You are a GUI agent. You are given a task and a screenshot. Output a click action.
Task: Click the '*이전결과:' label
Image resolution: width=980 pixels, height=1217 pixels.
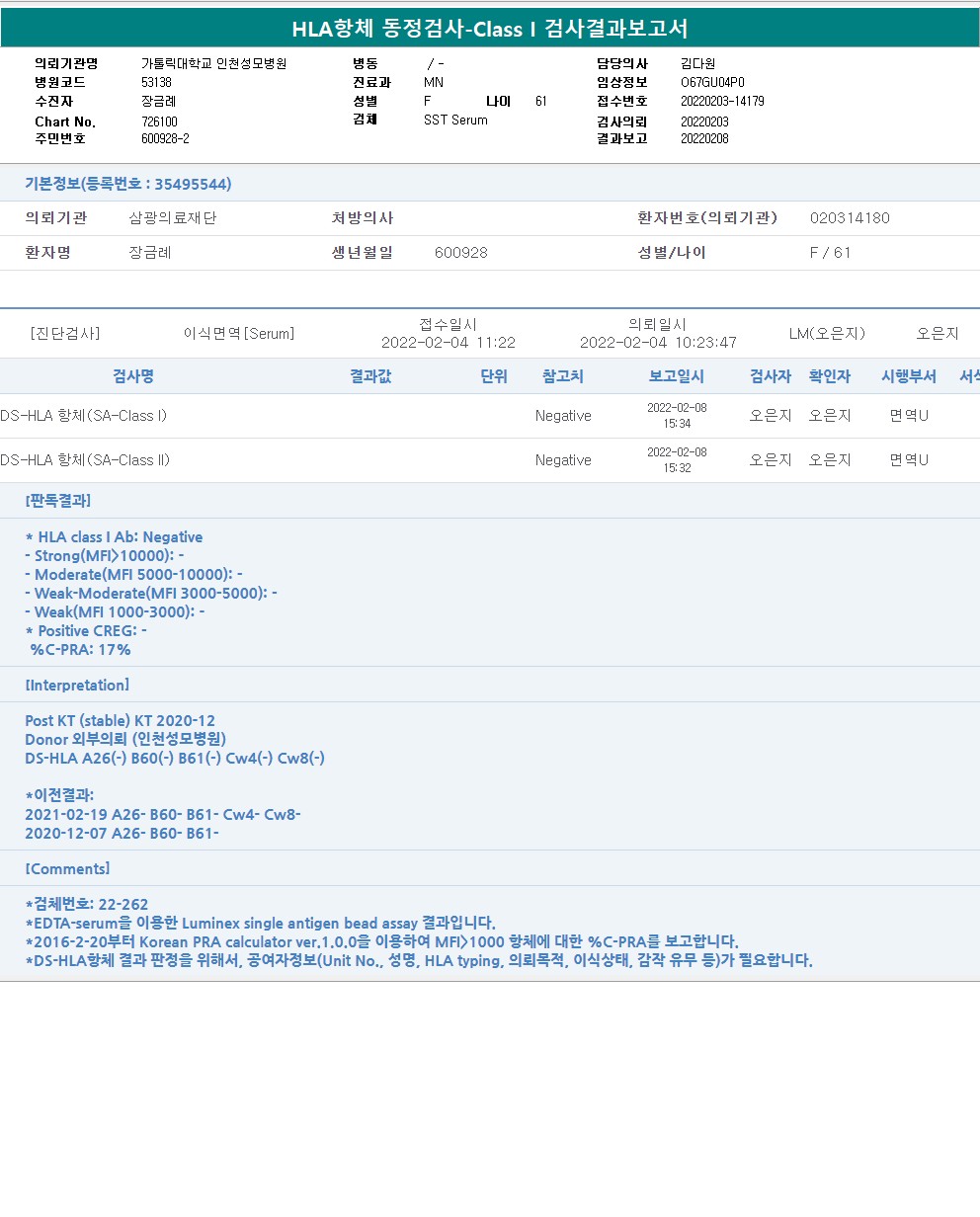click(x=59, y=795)
